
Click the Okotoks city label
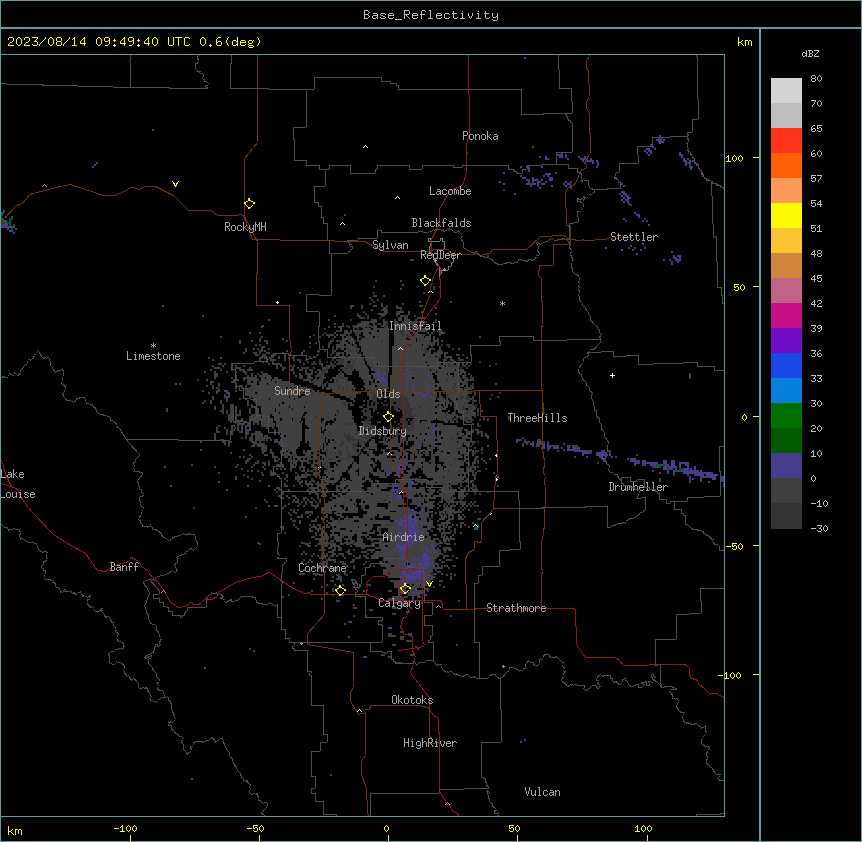click(412, 700)
